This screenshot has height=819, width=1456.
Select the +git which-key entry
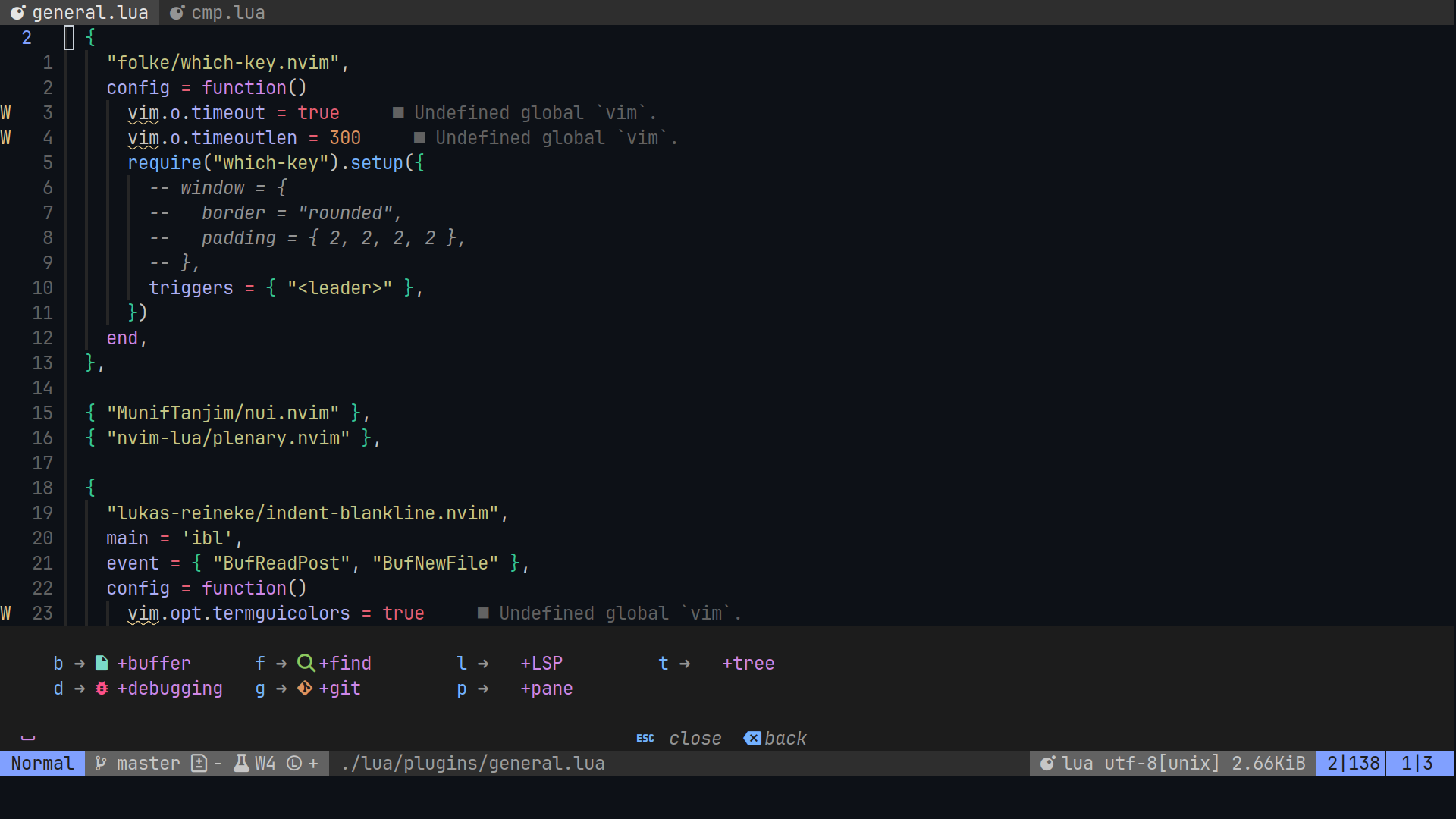point(308,689)
